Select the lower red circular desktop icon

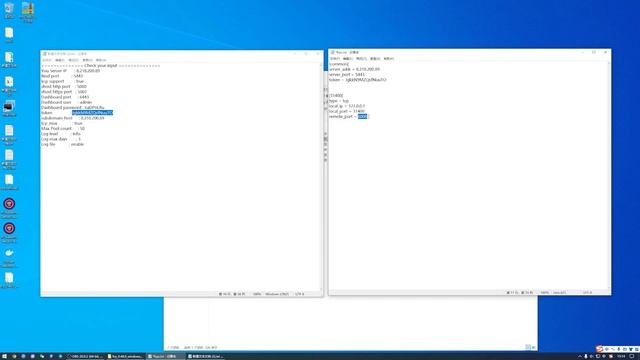coord(9,231)
